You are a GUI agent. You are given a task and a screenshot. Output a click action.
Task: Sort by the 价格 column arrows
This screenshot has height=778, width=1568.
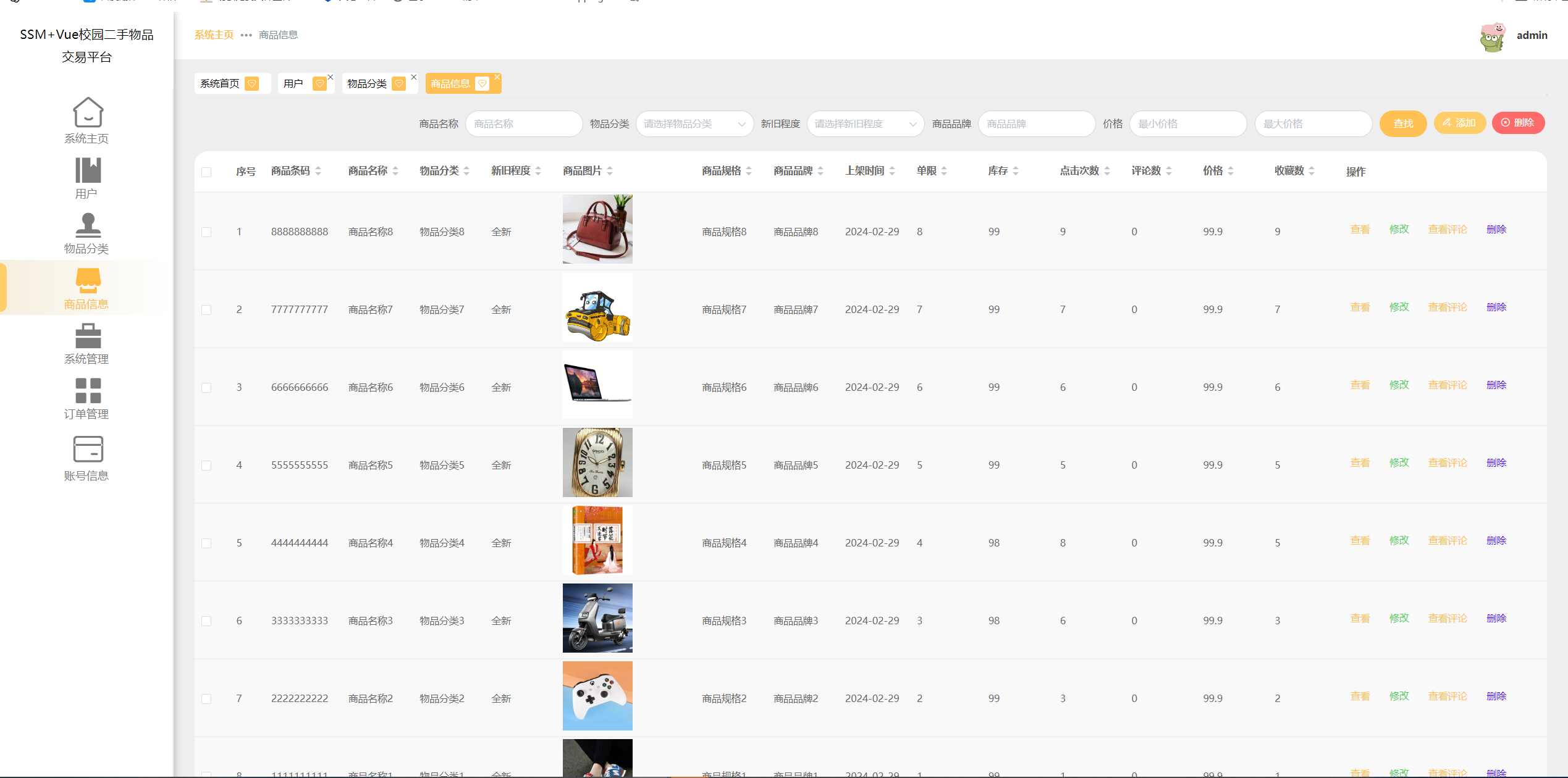[1231, 171]
